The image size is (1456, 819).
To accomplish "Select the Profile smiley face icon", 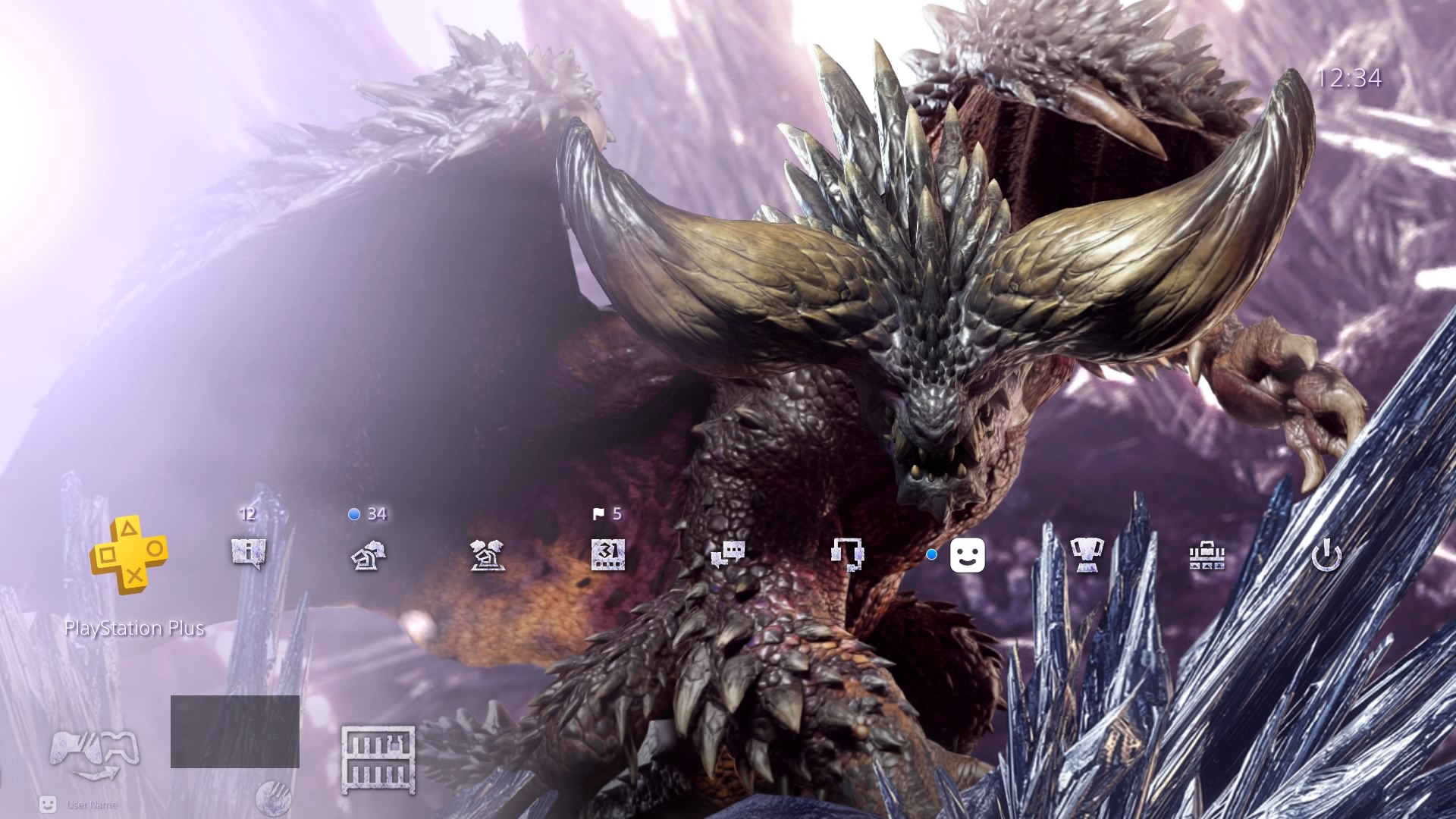I will [x=967, y=555].
